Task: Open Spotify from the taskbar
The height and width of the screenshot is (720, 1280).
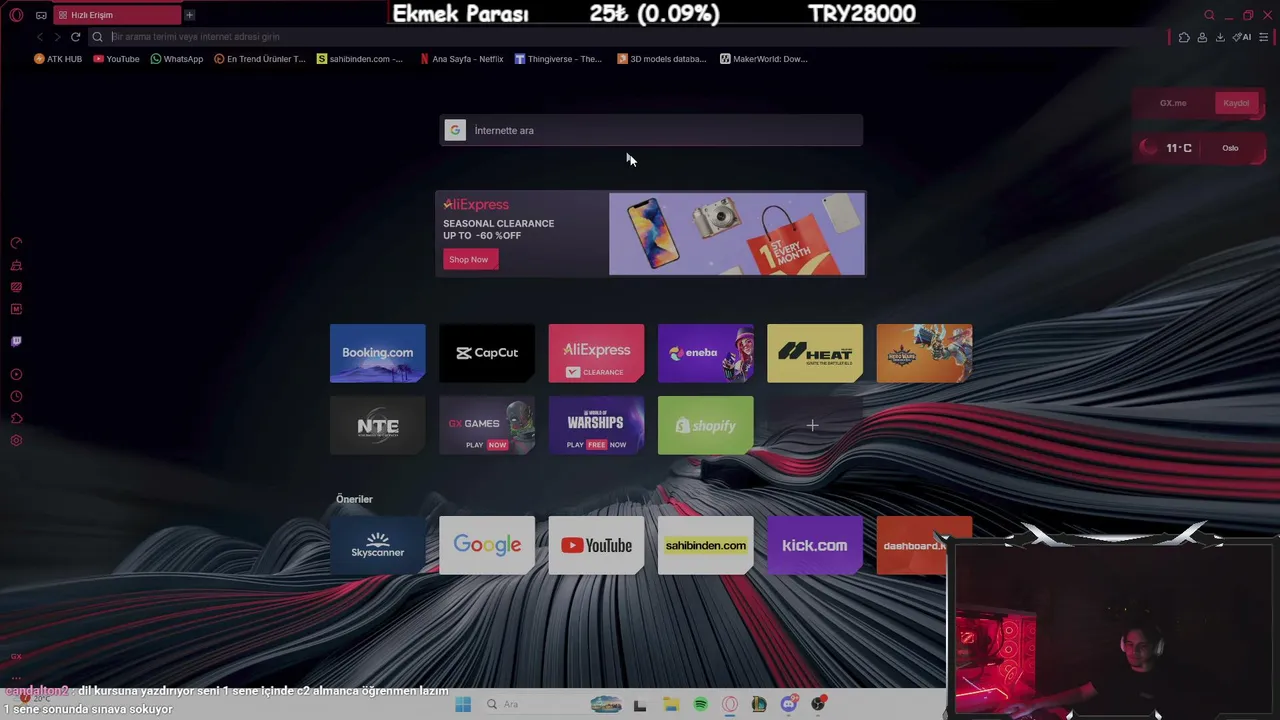Action: click(x=700, y=704)
